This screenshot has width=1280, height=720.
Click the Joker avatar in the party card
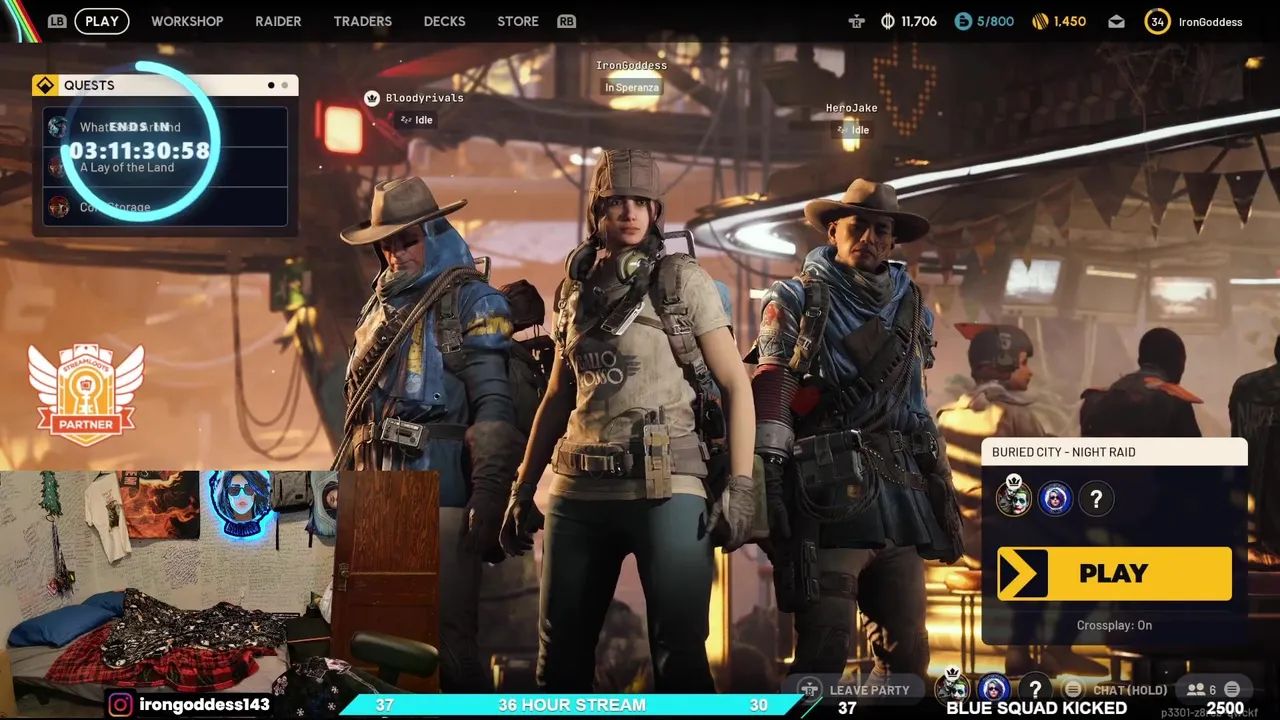point(1013,497)
